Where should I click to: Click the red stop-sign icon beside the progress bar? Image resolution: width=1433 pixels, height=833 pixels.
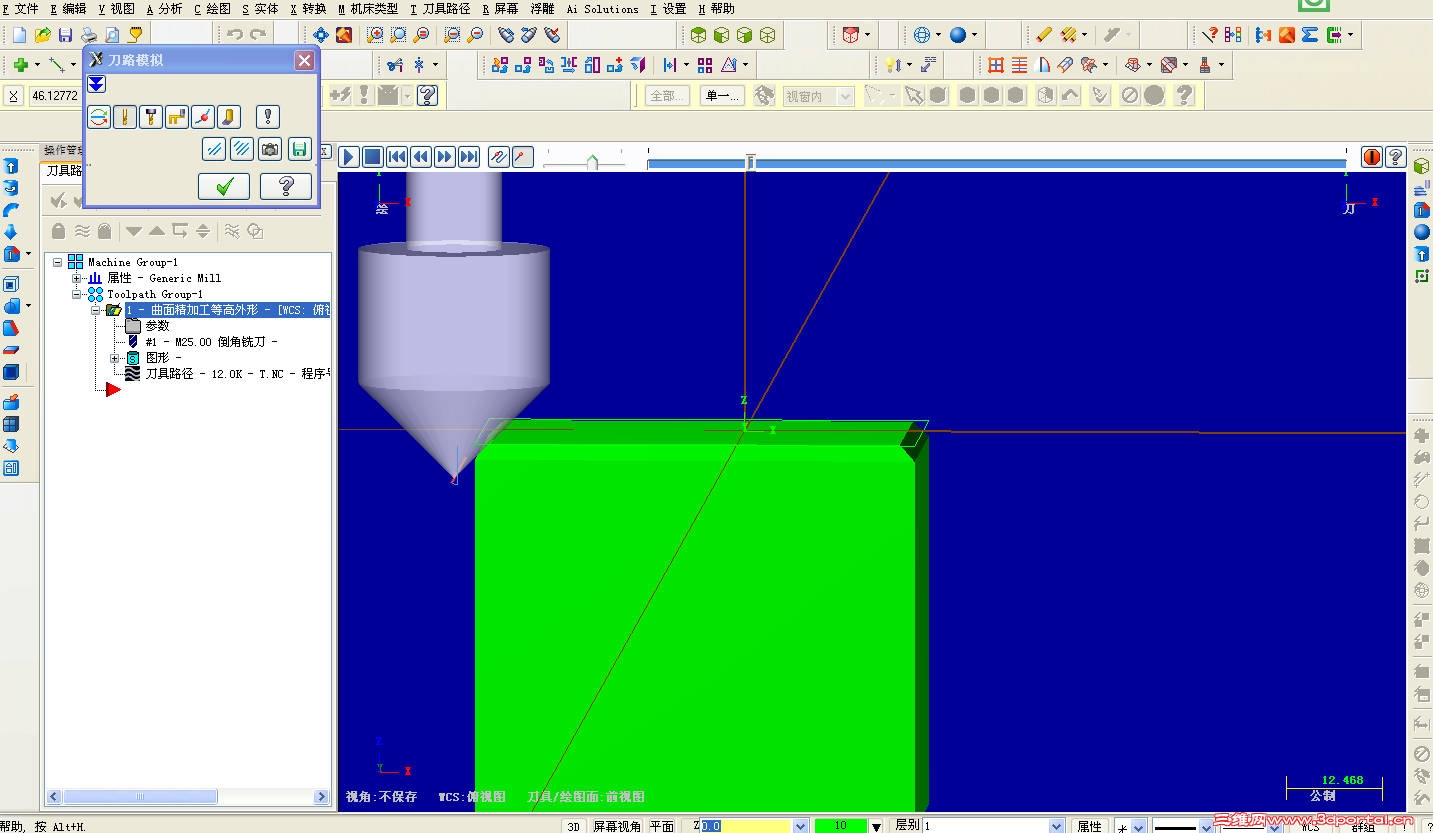(x=1371, y=157)
